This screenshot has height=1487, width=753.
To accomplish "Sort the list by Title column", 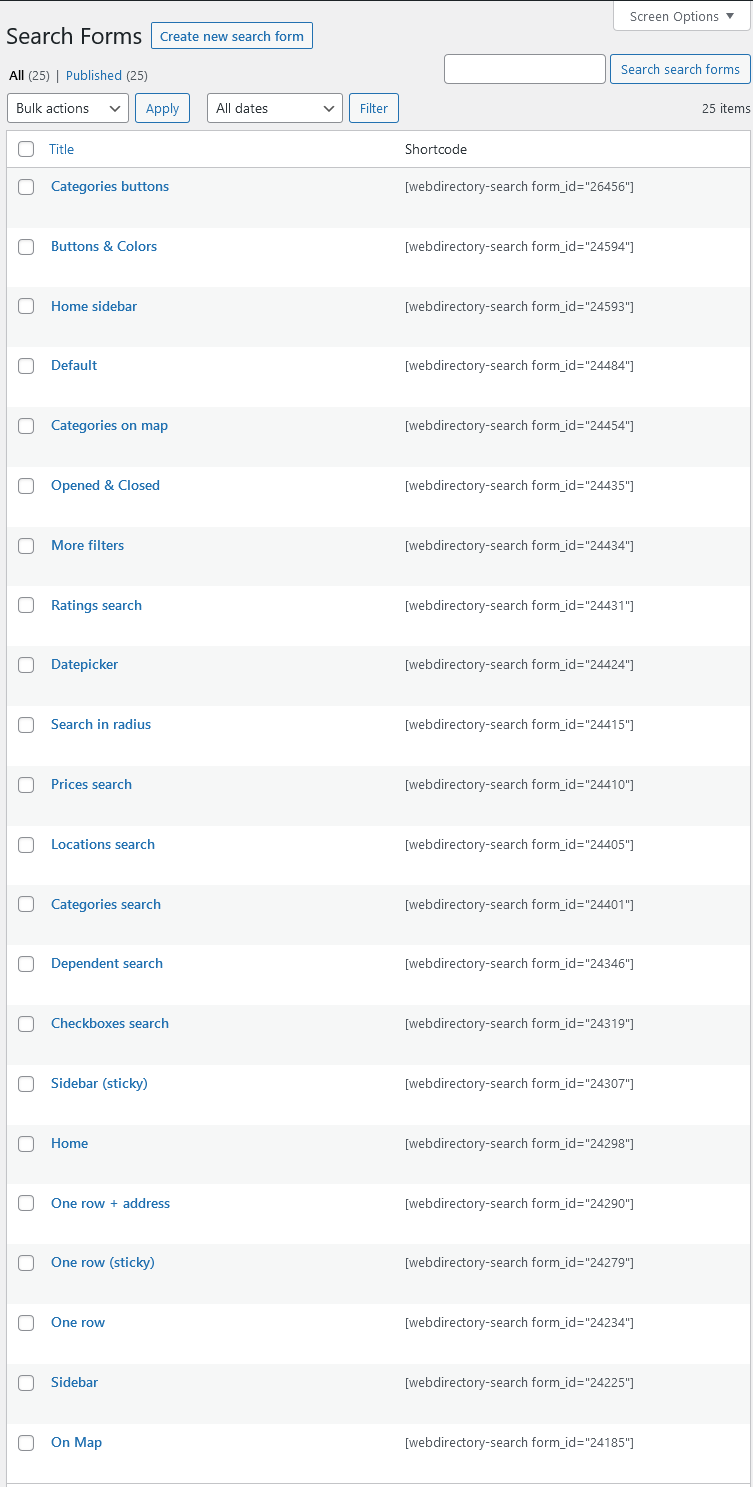I will [x=61, y=149].
